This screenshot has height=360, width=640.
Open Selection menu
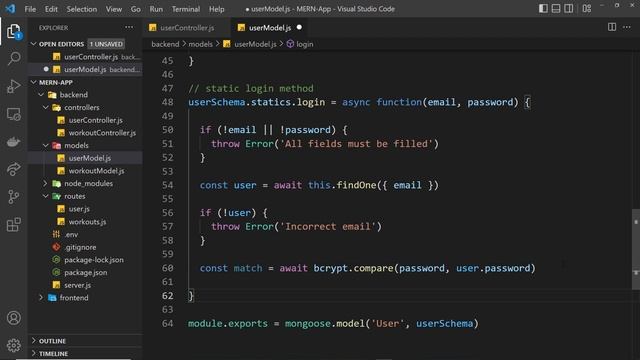point(82,9)
